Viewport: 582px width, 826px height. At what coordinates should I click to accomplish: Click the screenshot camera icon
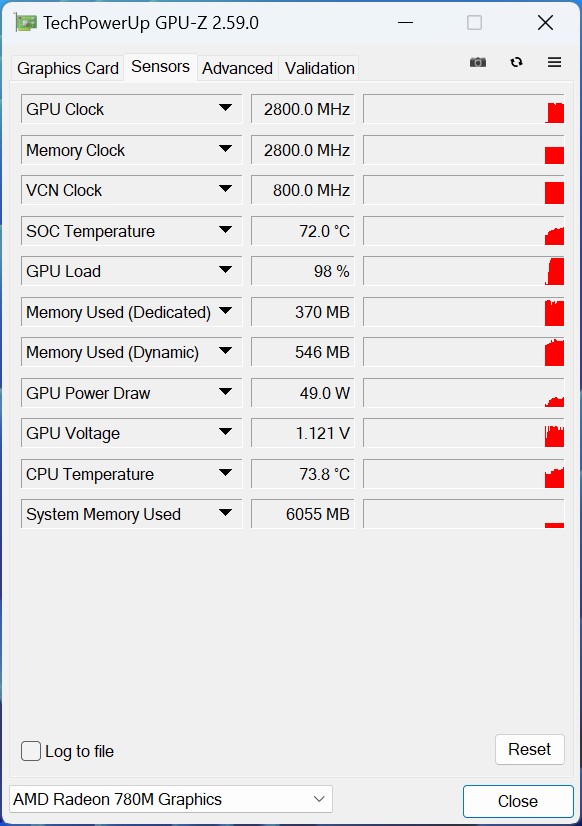click(x=478, y=62)
